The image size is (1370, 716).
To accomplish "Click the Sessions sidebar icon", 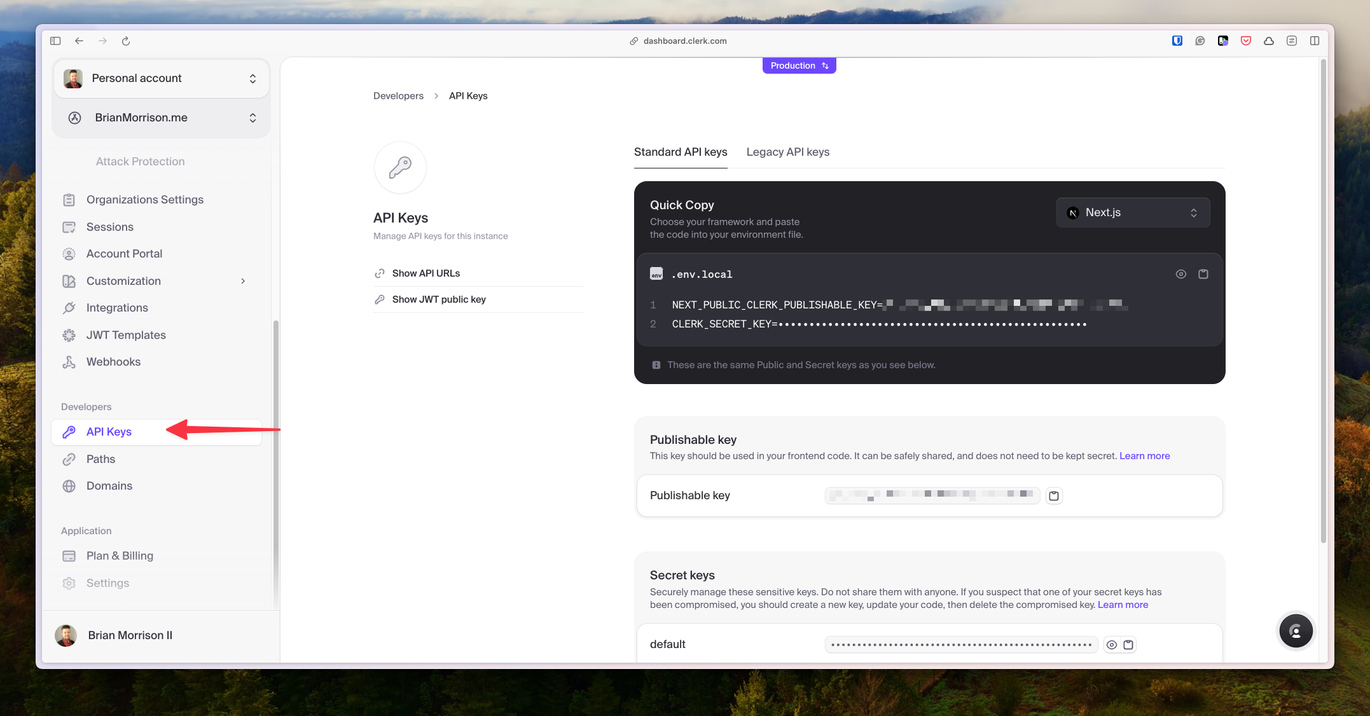I will coord(69,227).
